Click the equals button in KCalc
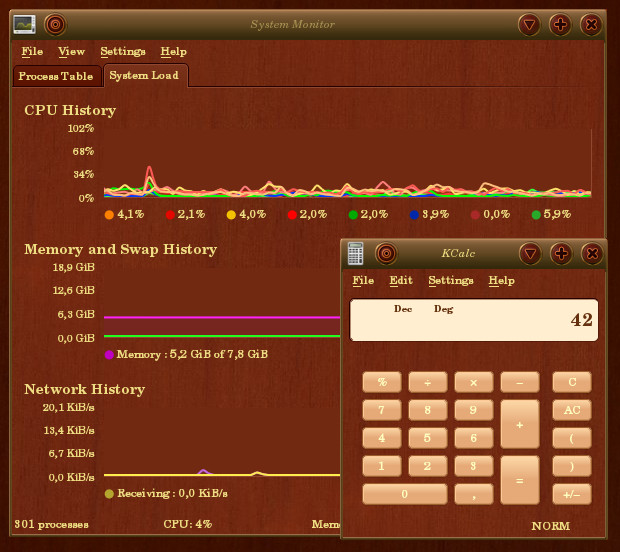Image resolution: width=620 pixels, height=552 pixels. [x=520, y=480]
